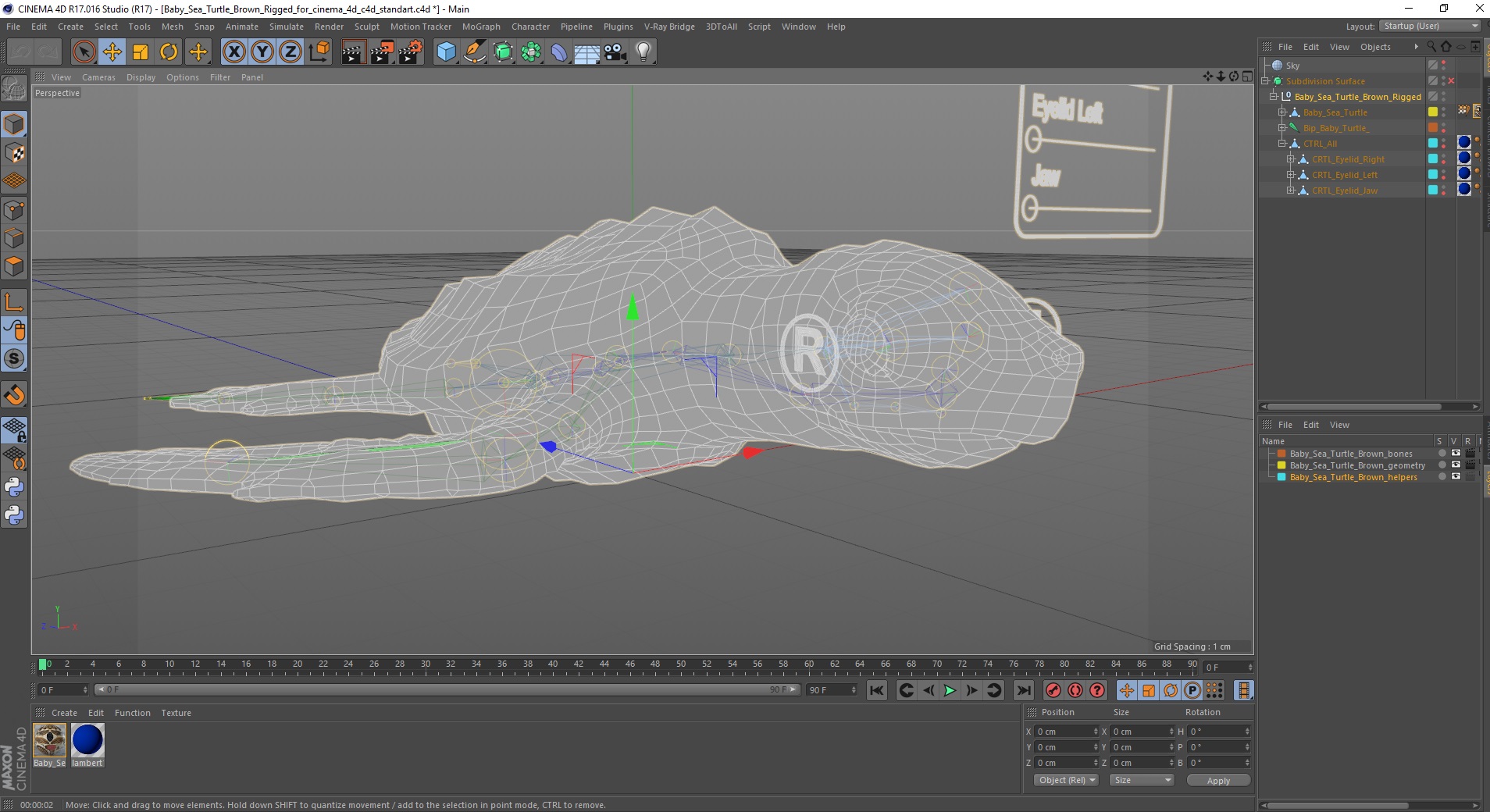Enable the Axis mode icon
Image resolution: width=1490 pixels, height=812 pixels.
point(14,302)
